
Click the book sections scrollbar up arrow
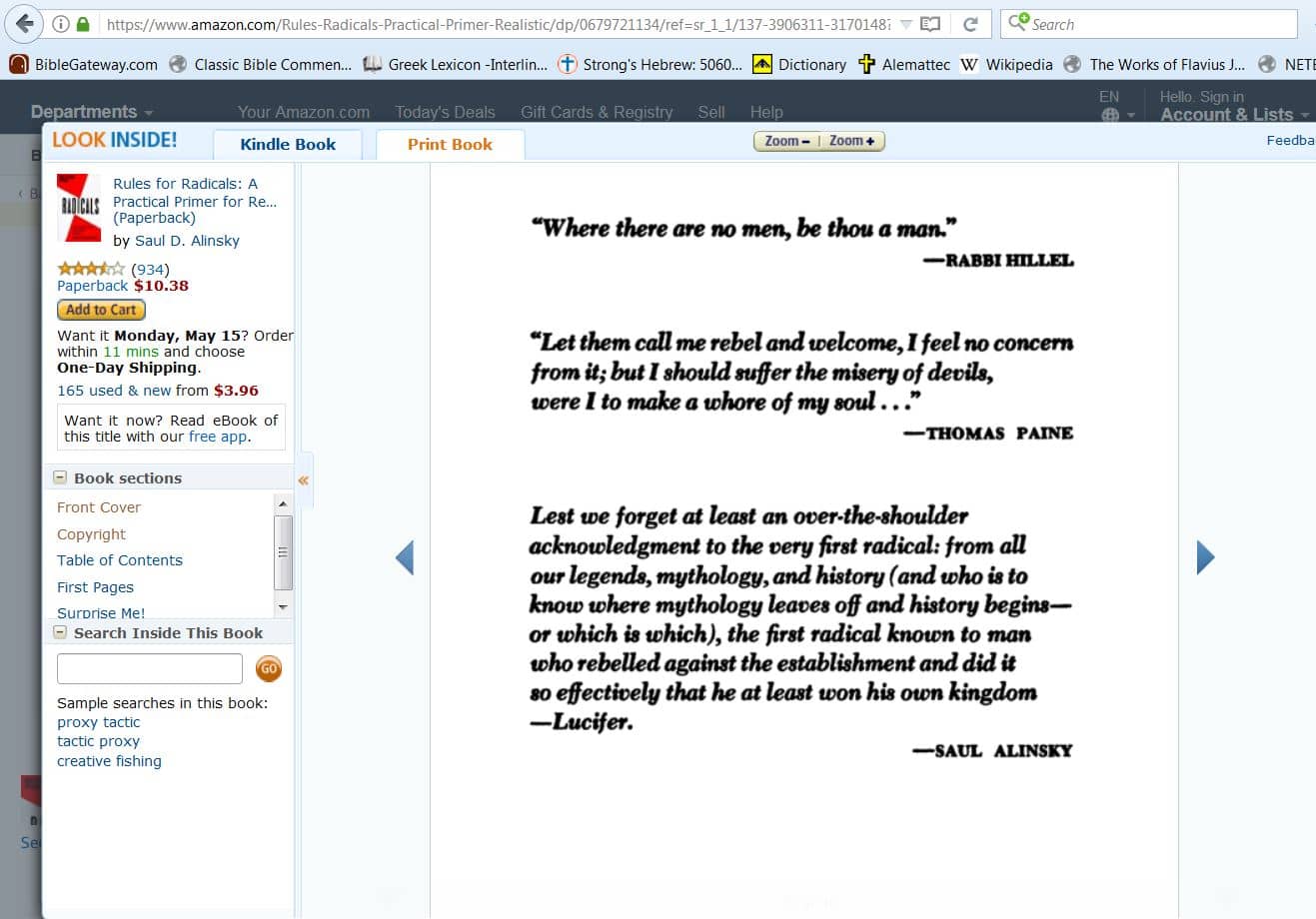click(x=283, y=503)
